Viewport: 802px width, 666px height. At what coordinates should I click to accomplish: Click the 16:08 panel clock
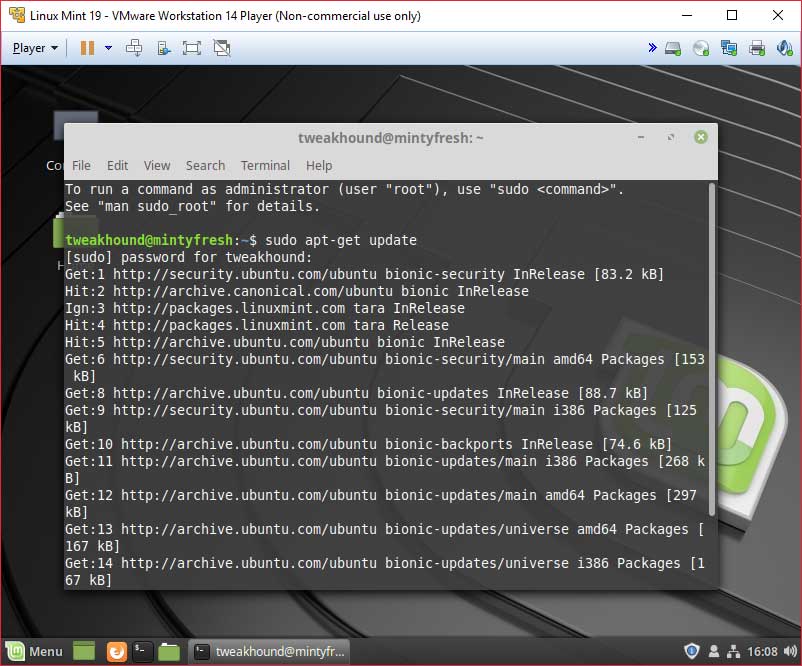[762, 651]
